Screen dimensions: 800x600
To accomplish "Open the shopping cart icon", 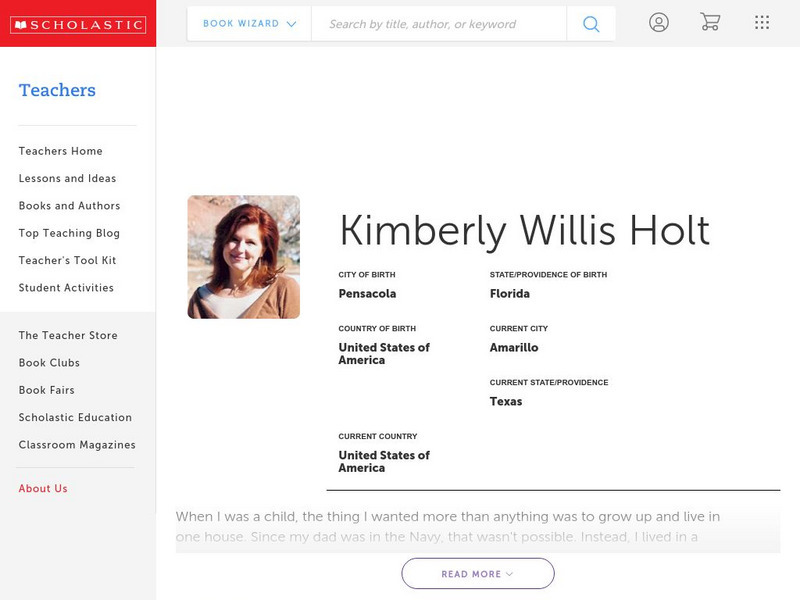I will pos(710,22).
